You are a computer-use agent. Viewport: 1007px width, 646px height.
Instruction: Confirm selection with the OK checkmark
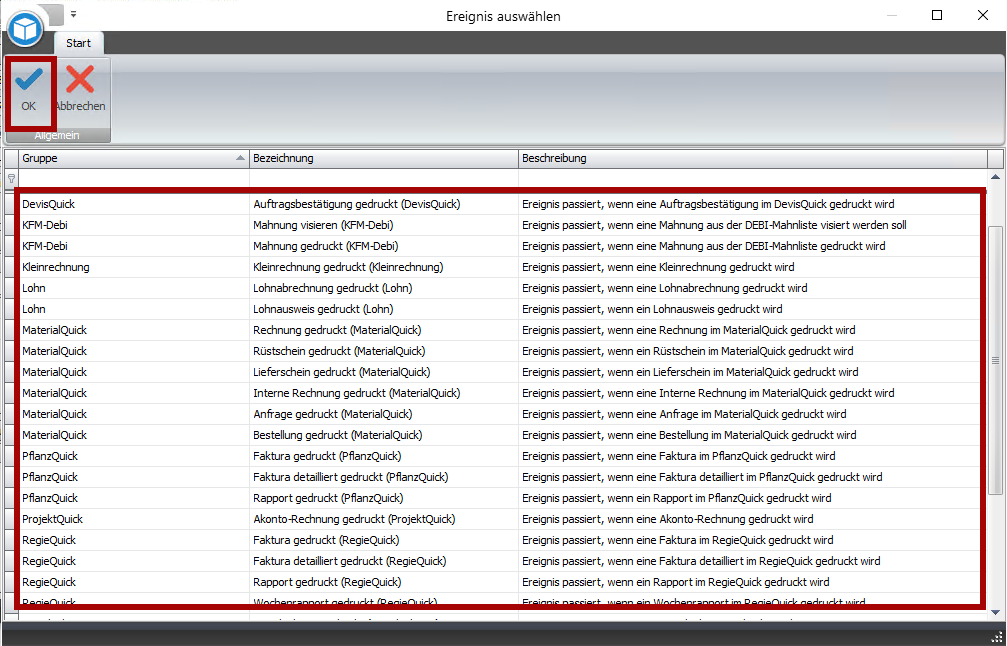click(x=29, y=91)
